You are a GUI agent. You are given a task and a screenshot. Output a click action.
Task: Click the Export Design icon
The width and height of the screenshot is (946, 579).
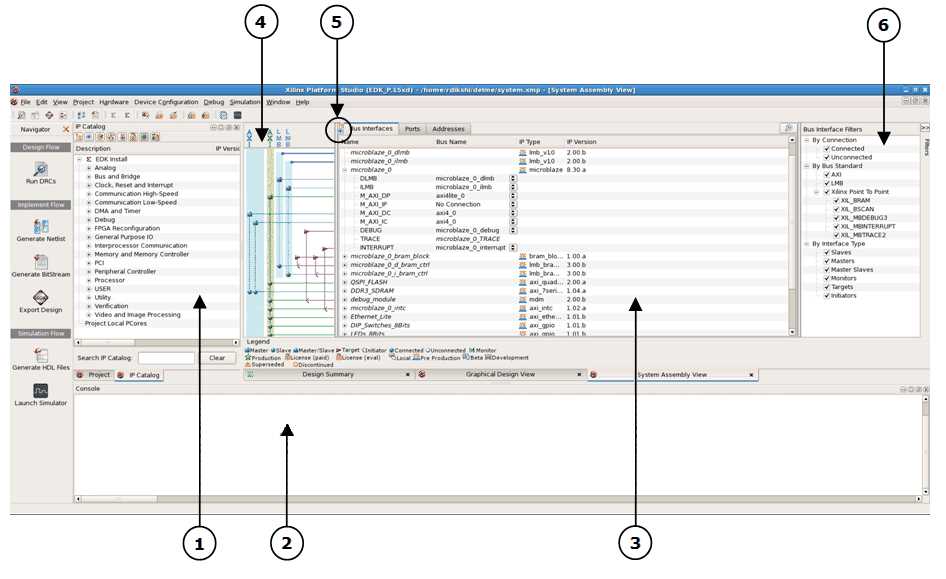coord(40,297)
